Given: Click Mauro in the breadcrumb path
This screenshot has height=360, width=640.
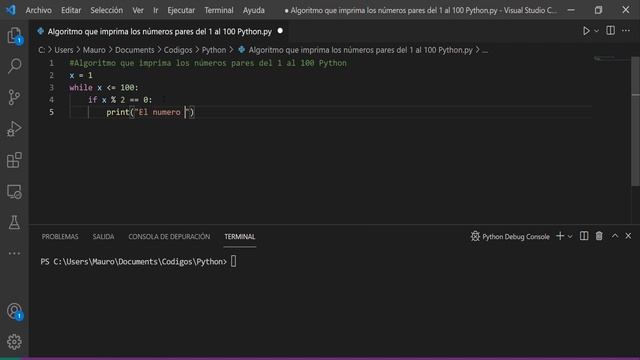Looking at the screenshot, I should (94, 50).
